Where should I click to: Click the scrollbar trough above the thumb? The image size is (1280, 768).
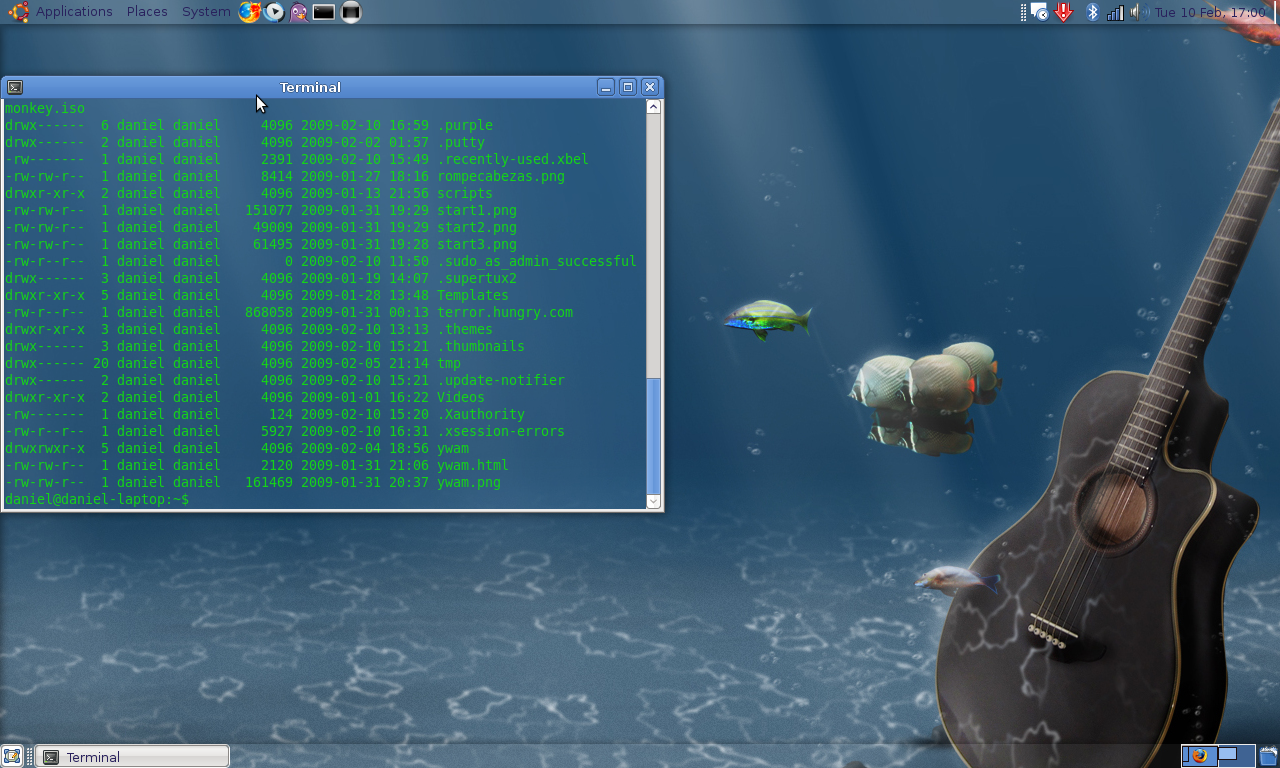[653, 245]
